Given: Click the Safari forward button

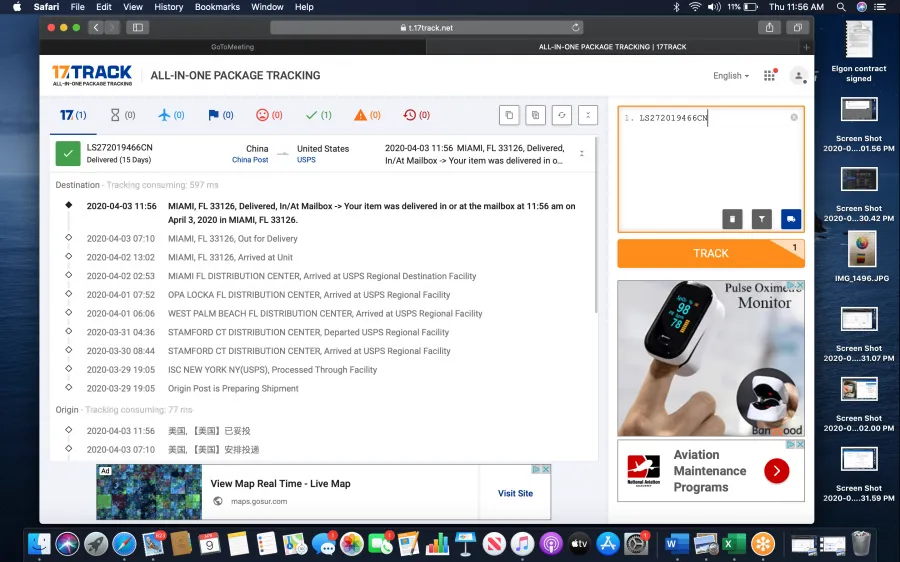Looking at the screenshot, I should (112, 28).
